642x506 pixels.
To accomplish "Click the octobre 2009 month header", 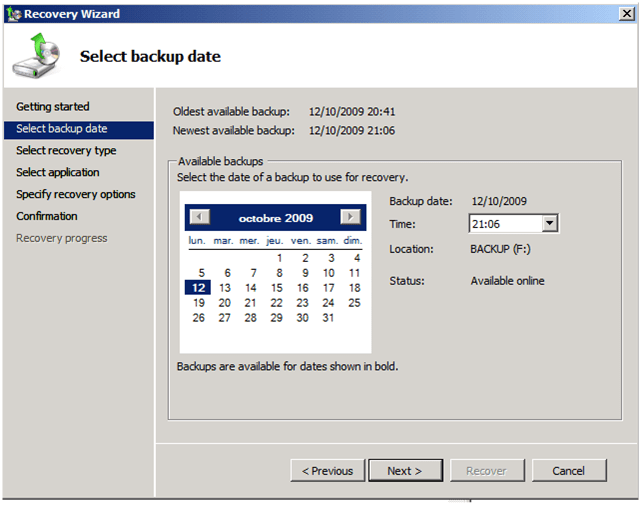I will (275, 218).
